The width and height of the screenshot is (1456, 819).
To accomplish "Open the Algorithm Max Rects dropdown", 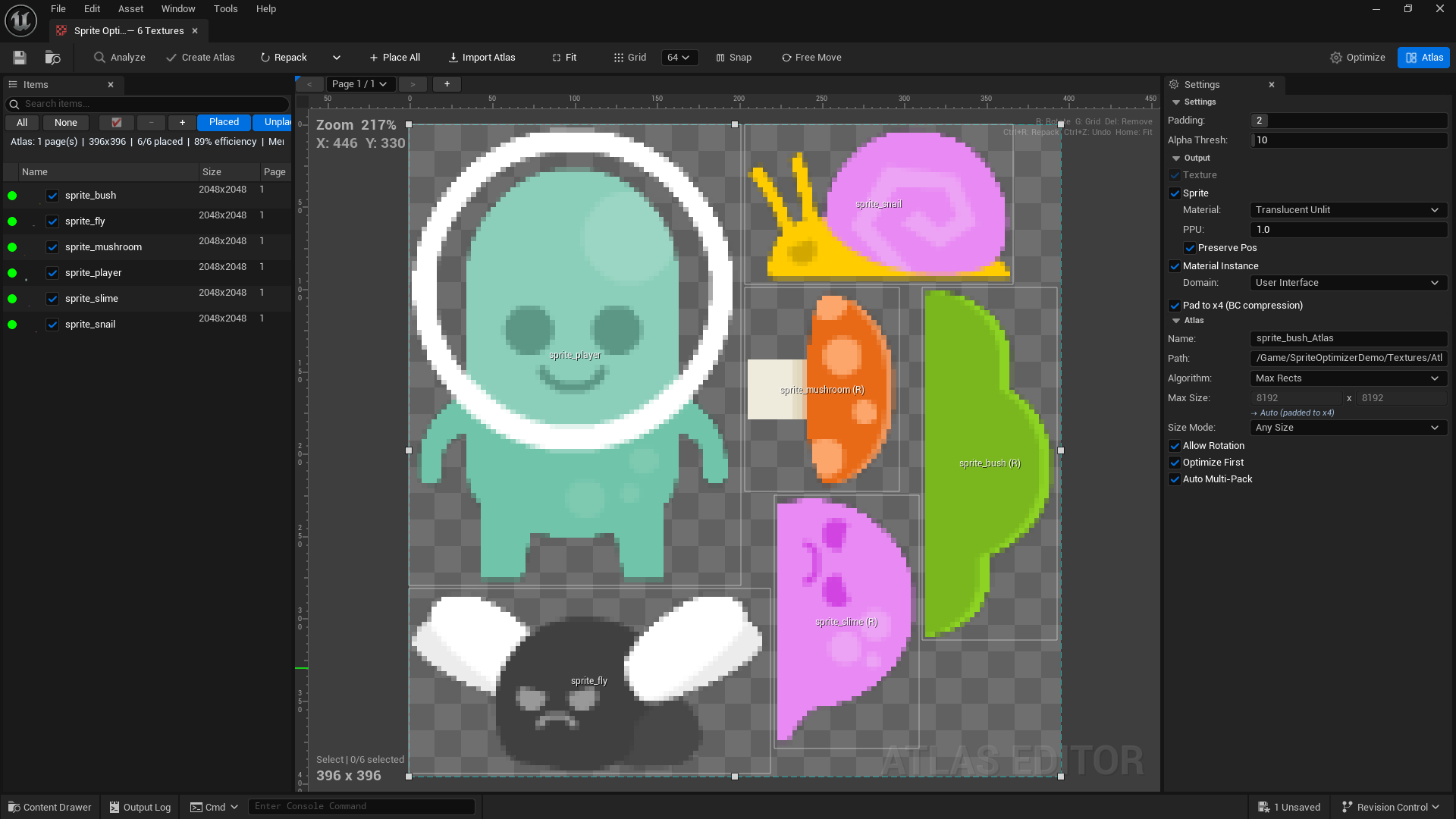I will coord(1348,378).
